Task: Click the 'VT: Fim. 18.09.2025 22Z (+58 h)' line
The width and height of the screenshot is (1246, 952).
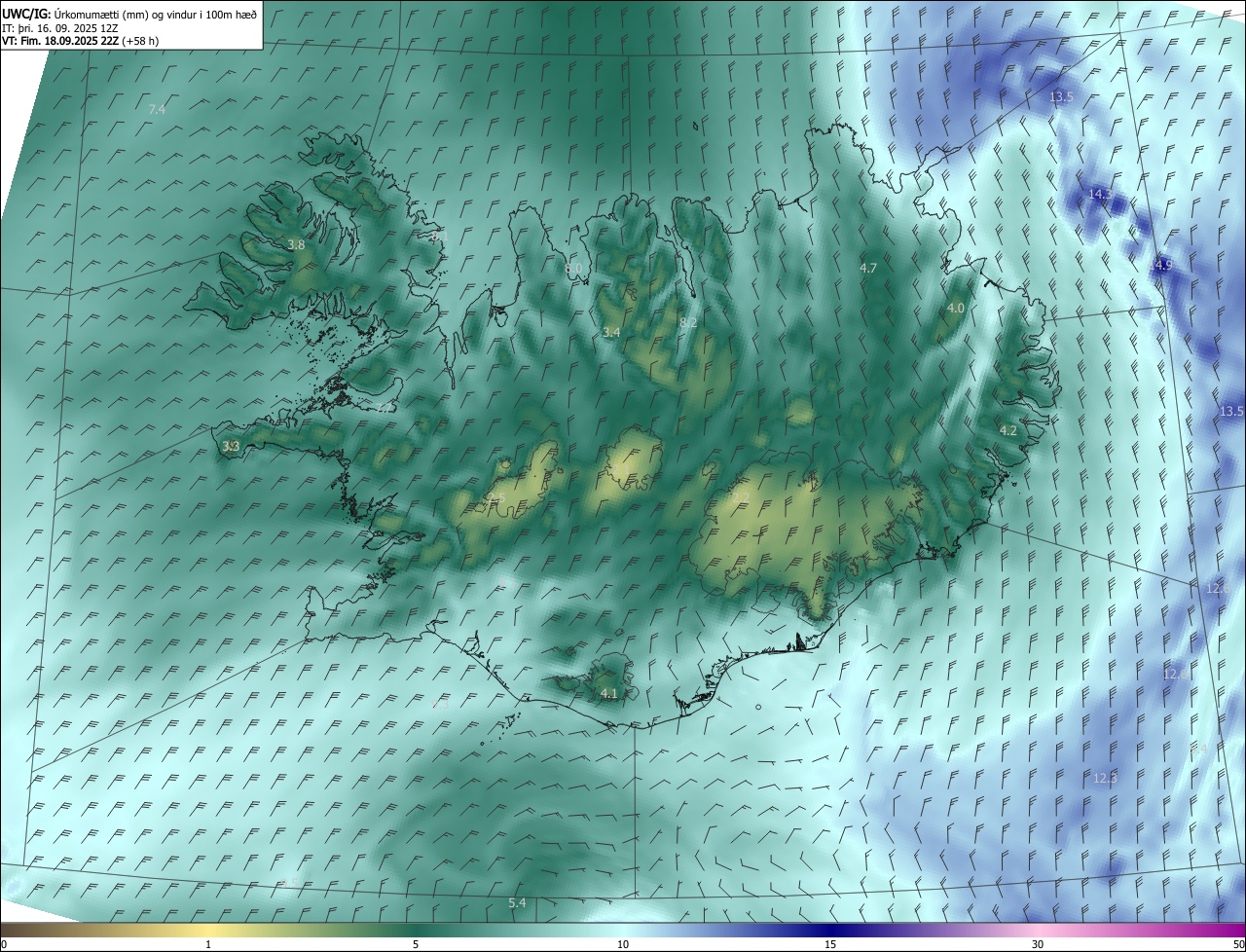Action: point(81,41)
